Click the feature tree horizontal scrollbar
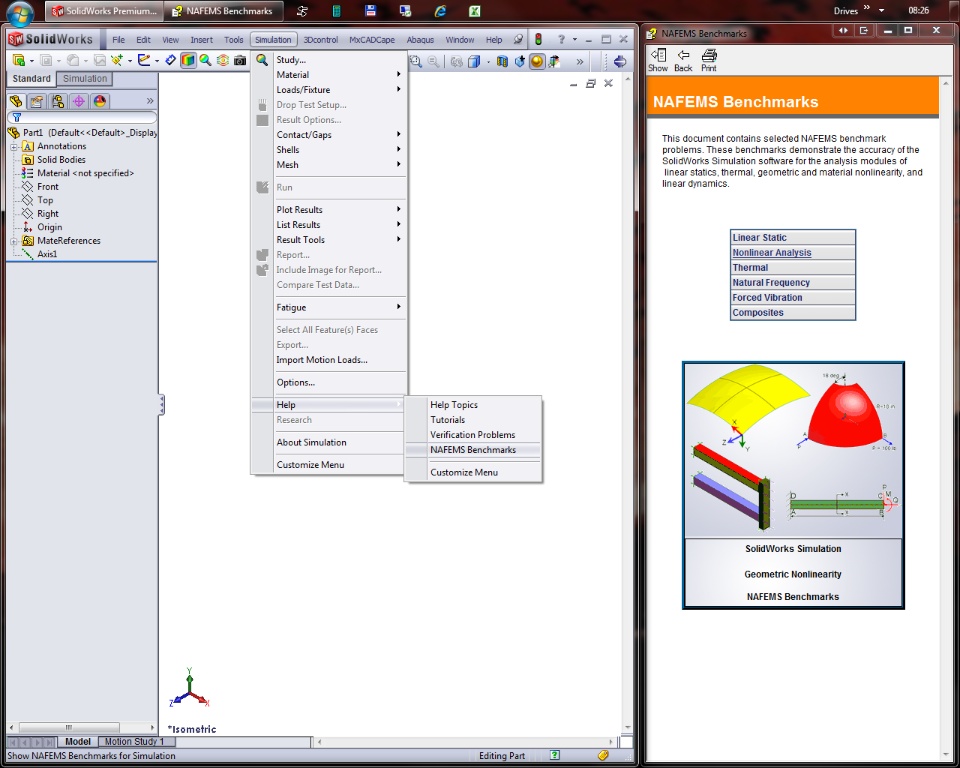Image resolution: width=960 pixels, height=768 pixels. (x=81, y=728)
